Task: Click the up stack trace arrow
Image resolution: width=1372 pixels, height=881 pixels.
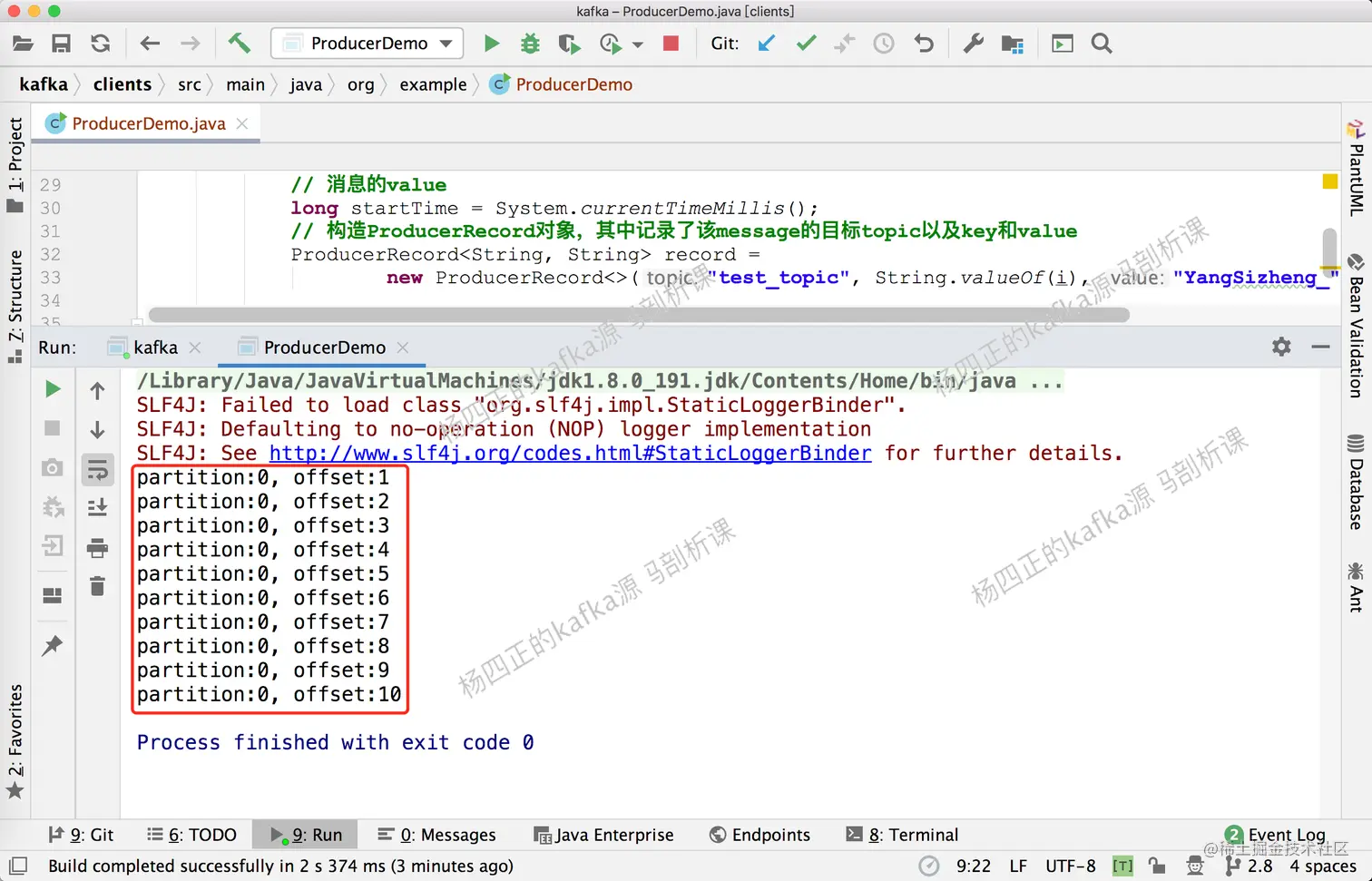Action: (x=98, y=391)
